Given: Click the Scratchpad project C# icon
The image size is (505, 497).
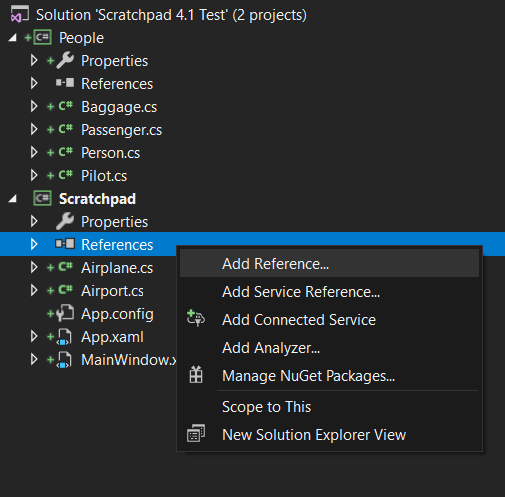Looking at the screenshot, I should [42, 198].
